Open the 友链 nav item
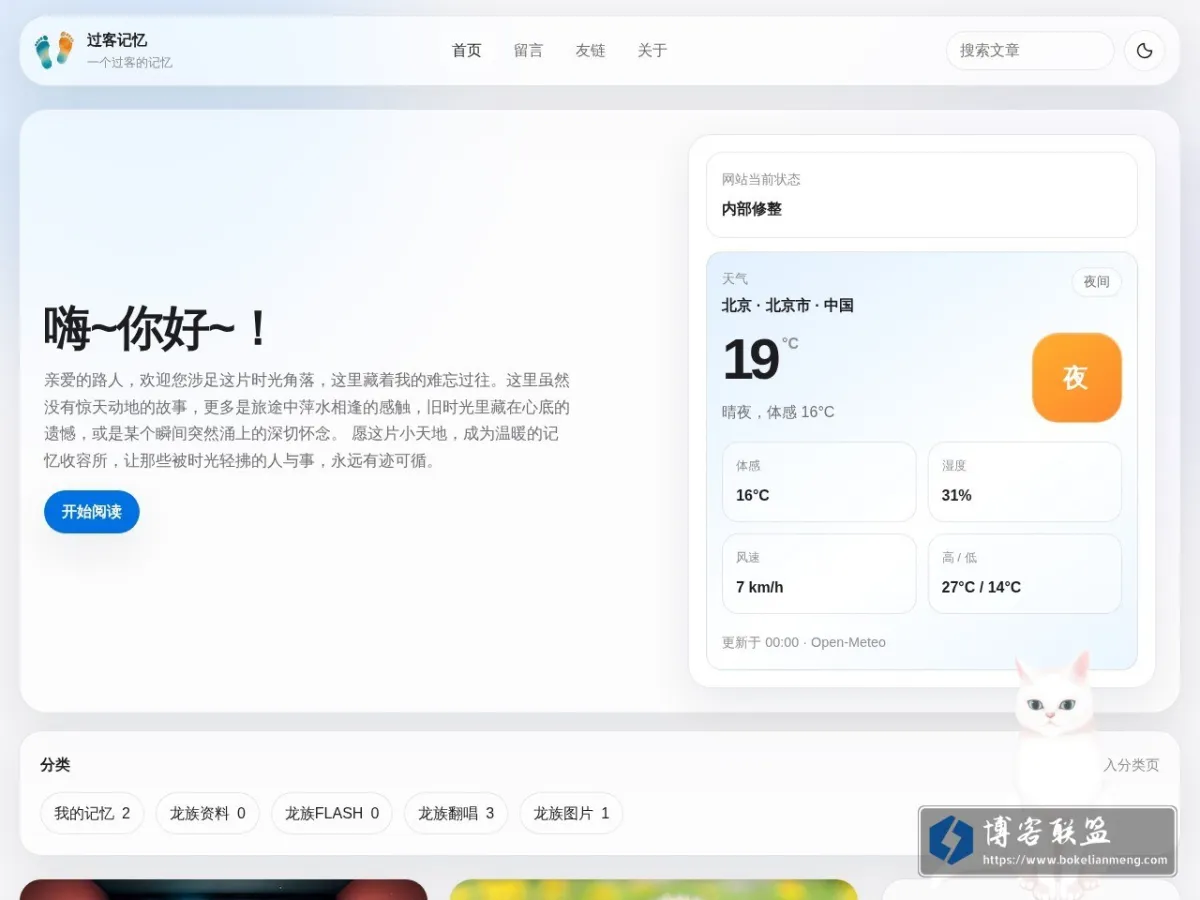1200x900 pixels. (x=591, y=50)
